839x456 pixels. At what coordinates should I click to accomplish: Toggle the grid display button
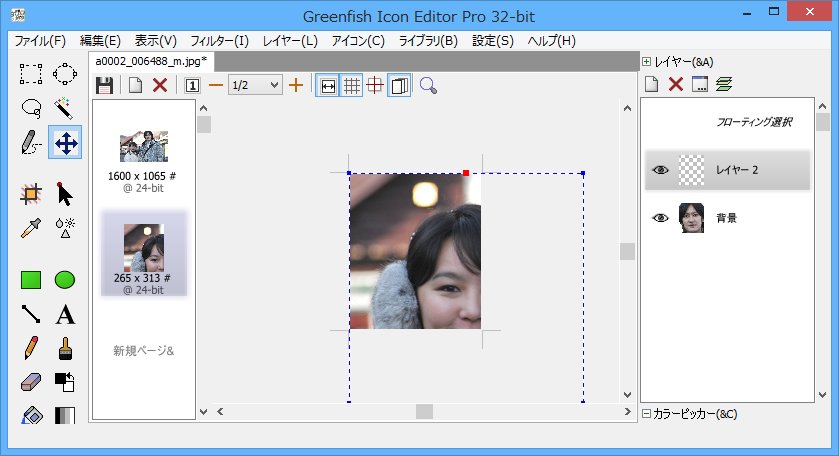(x=351, y=86)
